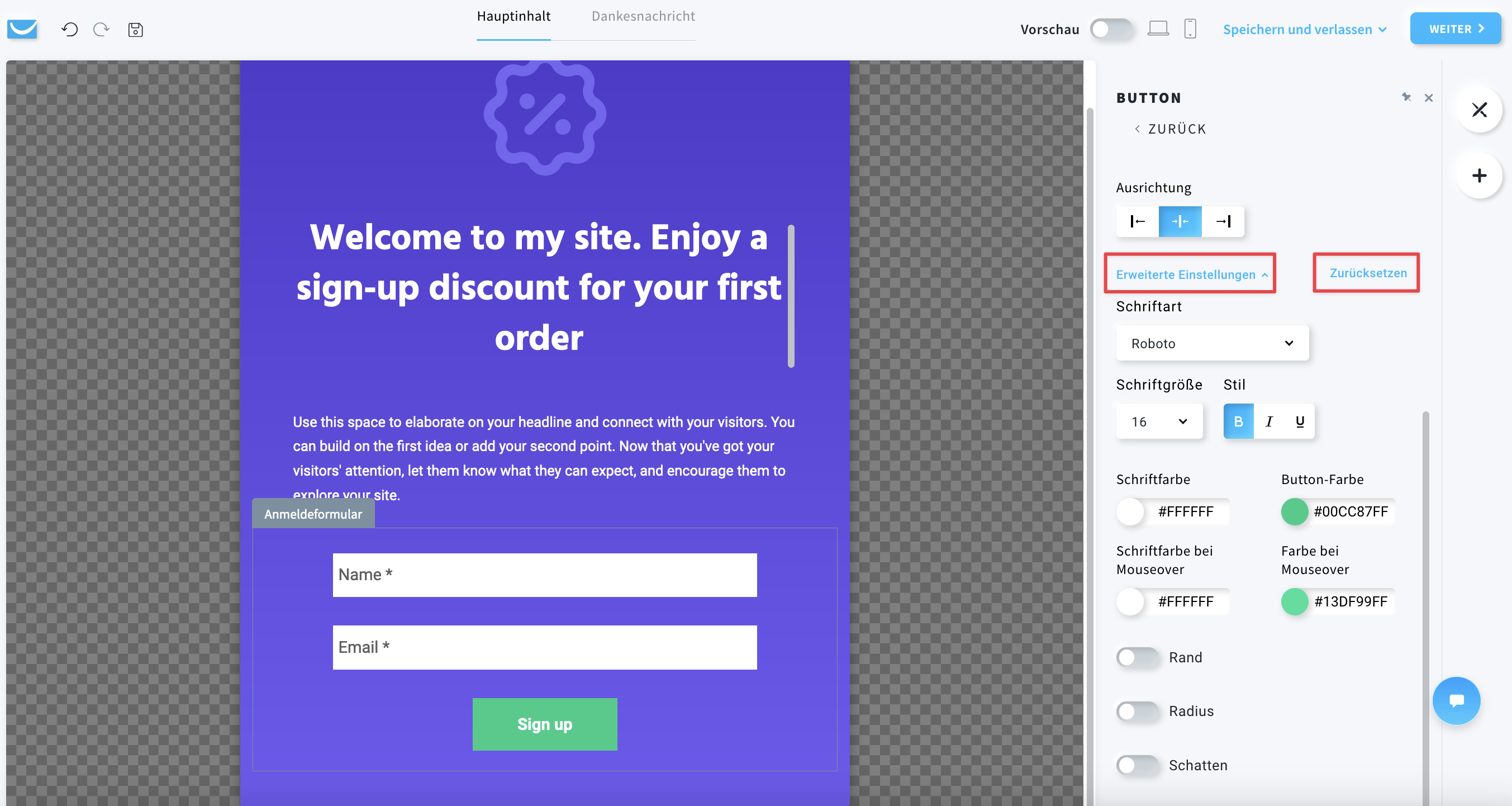The width and height of the screenshot is (1512, 806).
Task: Switch to desktop preview icon
Action: coord(1158,28)
